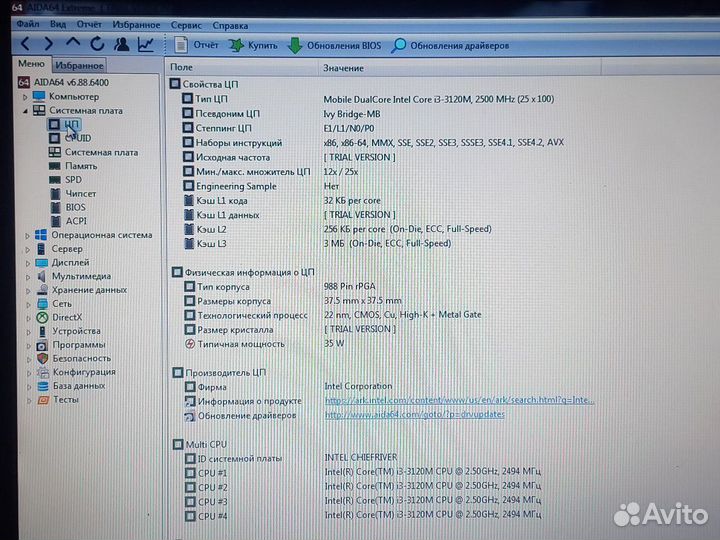
Task: Open Обновления BIOS in the toolbar
Action: [x=334, y=46]
